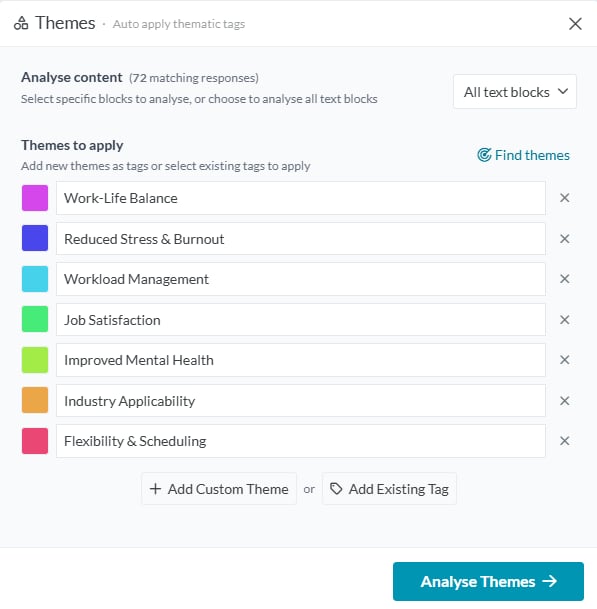Change red color of Flexibility & Scheduling
597x609 pixels.
coord(35,441)
